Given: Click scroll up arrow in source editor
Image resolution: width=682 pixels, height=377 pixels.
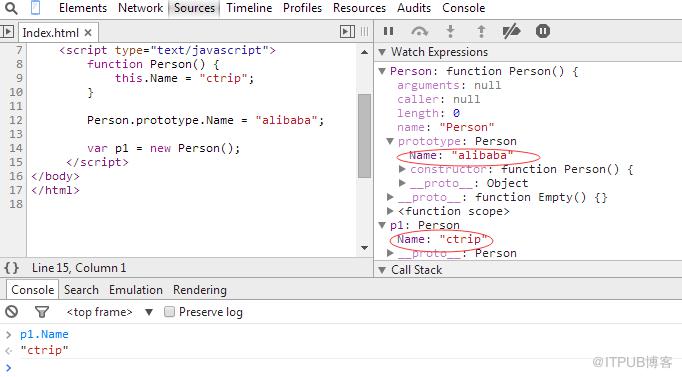Looking at the screenshot, I should (364, 52).
